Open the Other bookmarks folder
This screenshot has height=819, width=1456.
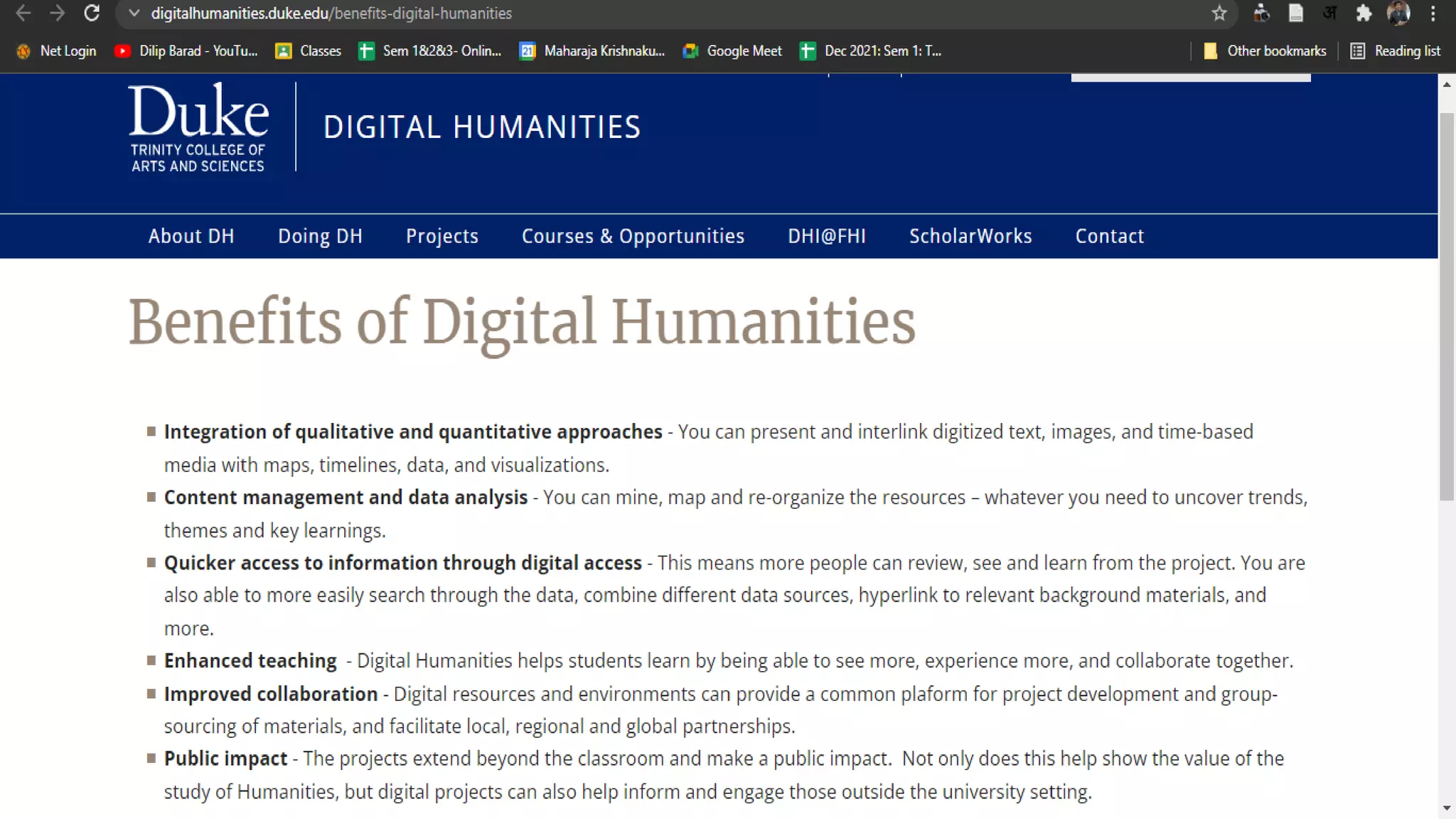click(x=1265, y=51)
